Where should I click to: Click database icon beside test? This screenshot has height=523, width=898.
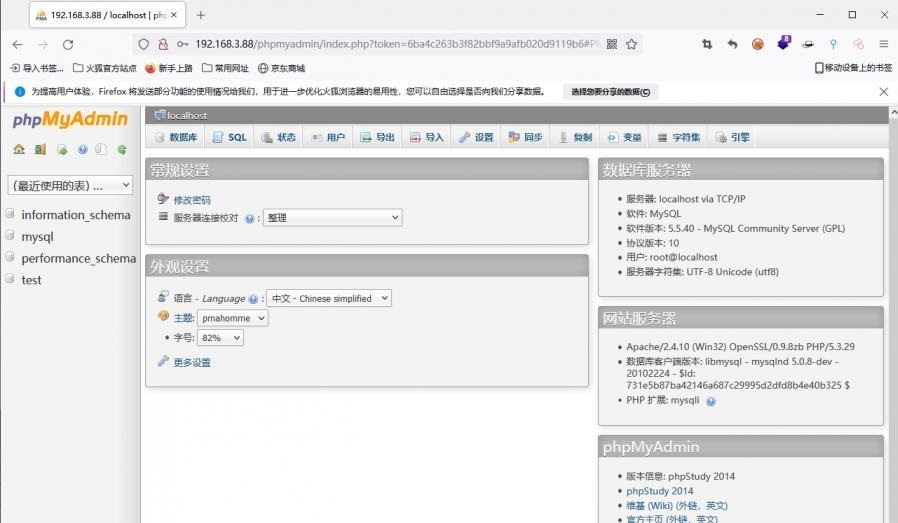click(10, 279)
